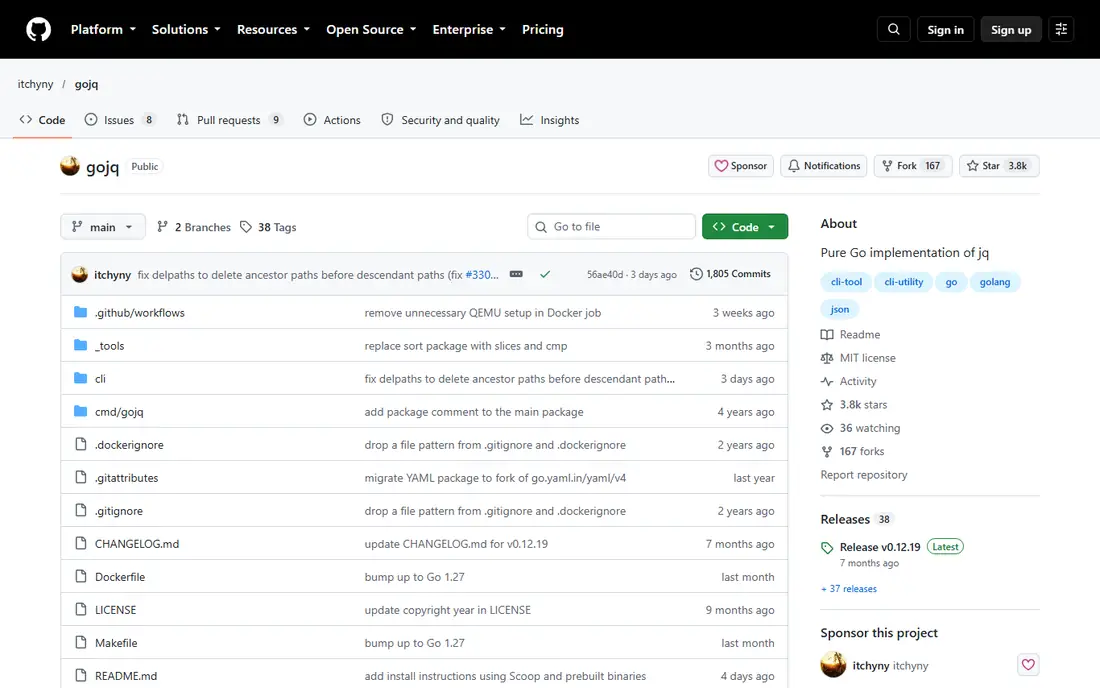Click the Sign up button

point(1011,29)
